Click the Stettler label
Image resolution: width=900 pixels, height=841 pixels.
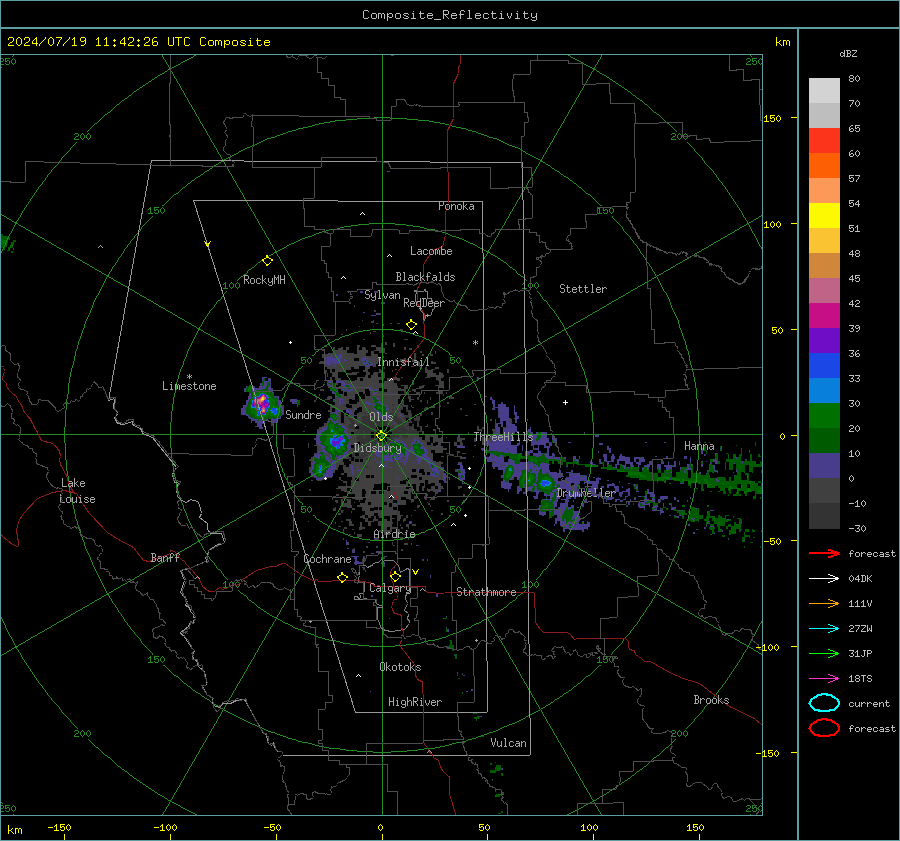(583, 289)
